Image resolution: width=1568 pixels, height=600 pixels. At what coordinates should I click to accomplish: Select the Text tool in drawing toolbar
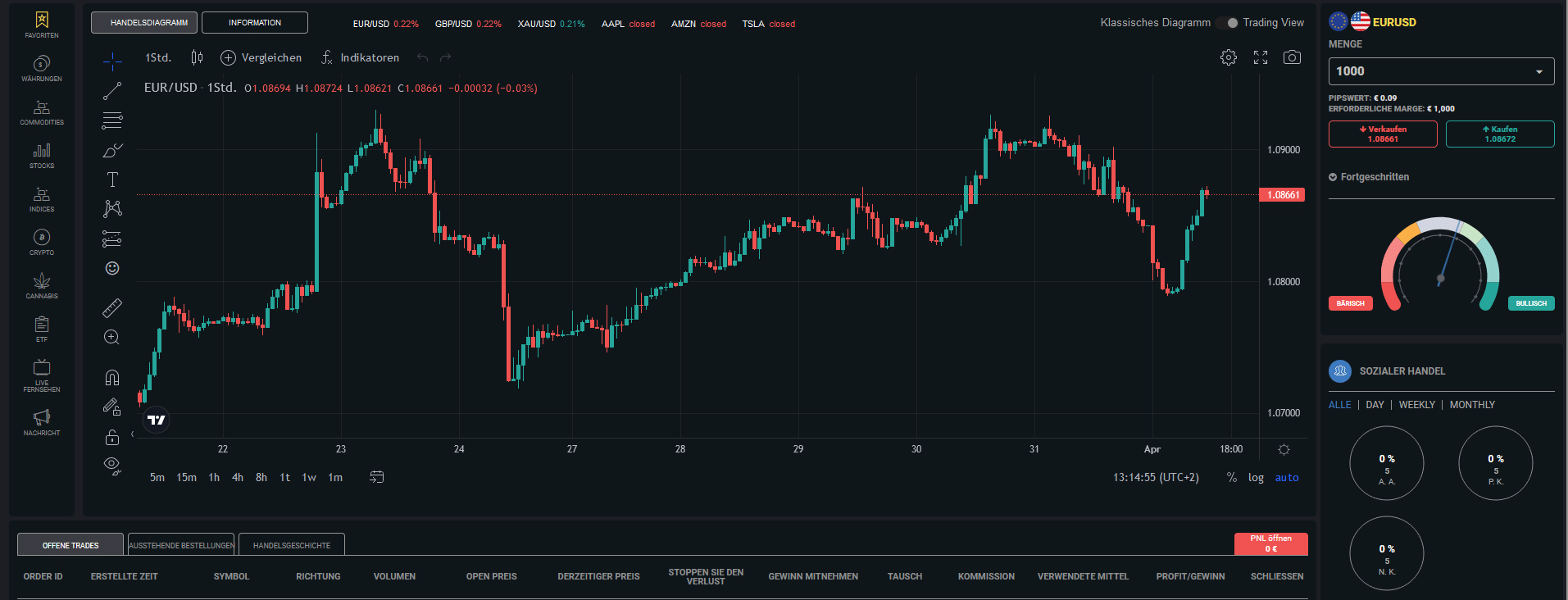(x=112, y=180)
